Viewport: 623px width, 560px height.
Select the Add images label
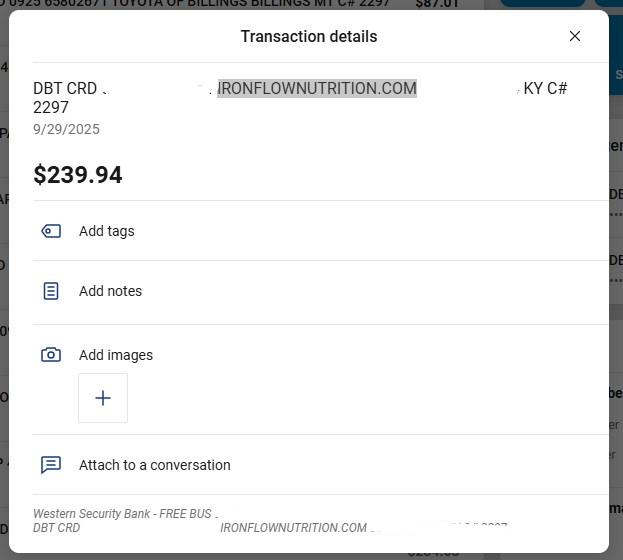[x=115, y=355]
